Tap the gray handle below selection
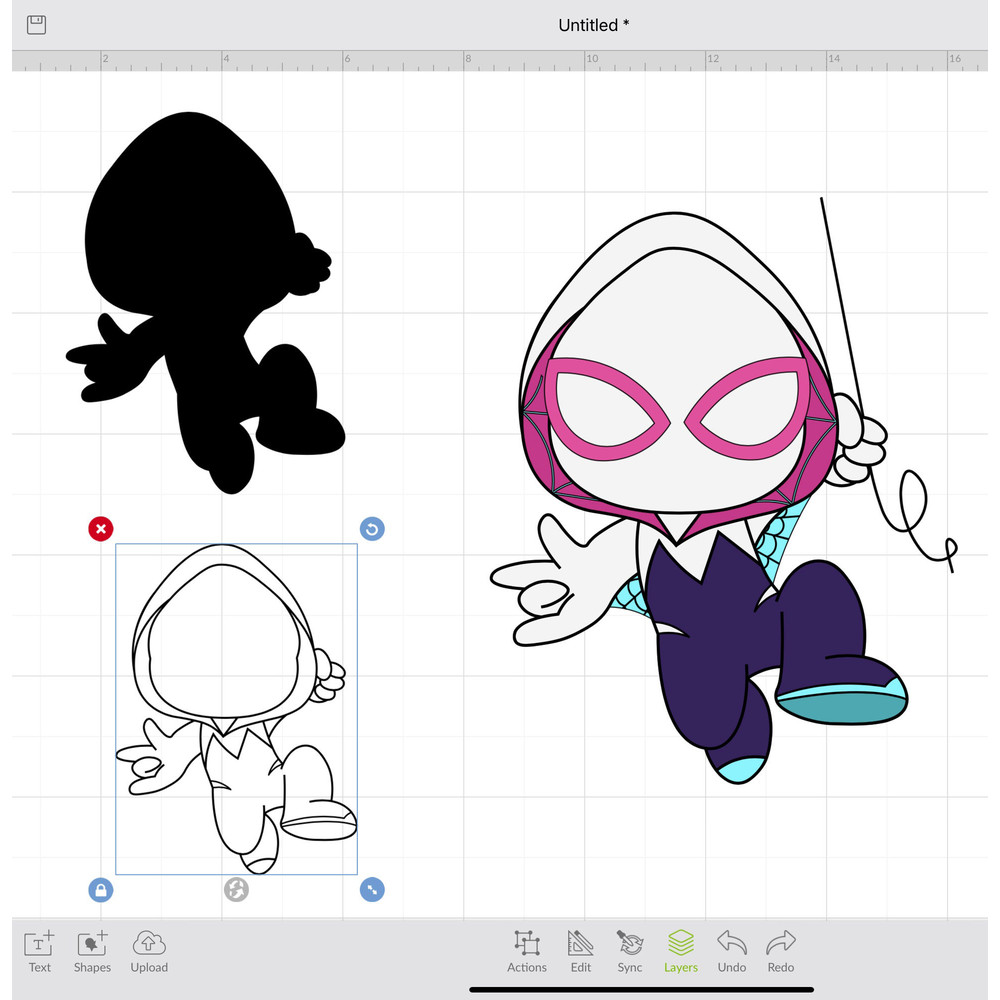The height and width of the screenshot is (1000, 1000). click(236, 889)
